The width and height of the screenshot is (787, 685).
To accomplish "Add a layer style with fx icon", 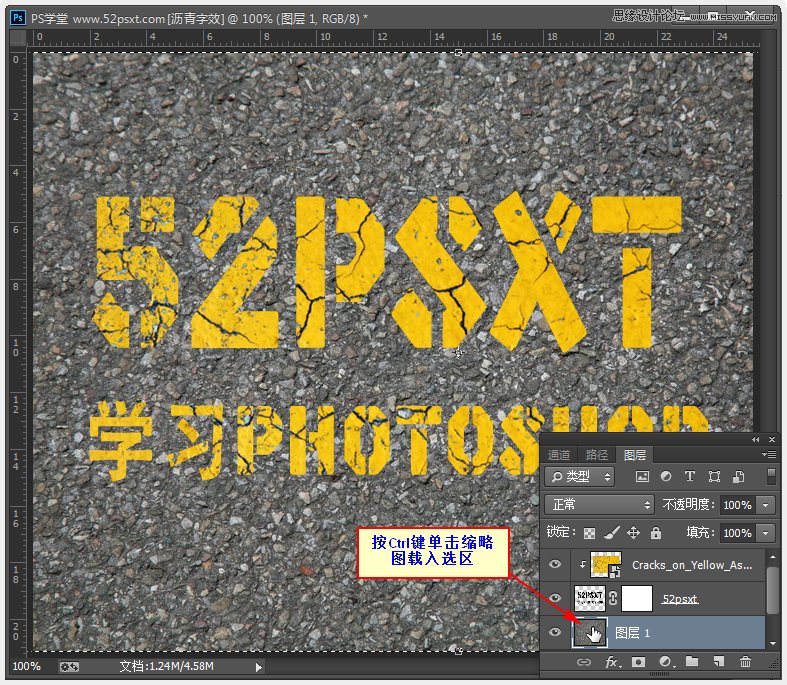I will [612, 662].
